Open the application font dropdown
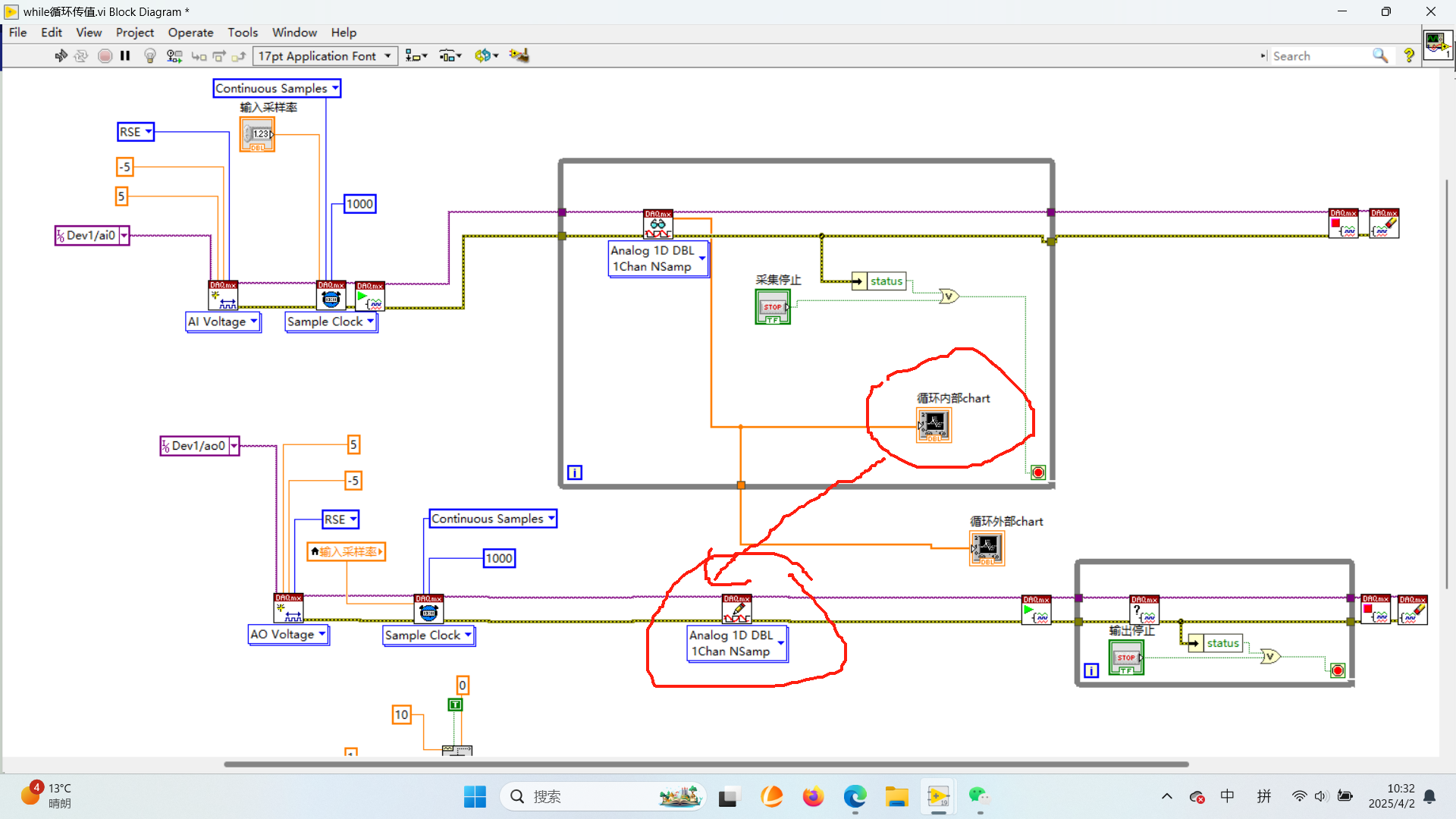This screenshot has height=819, width=1456. tap(326, 56)
